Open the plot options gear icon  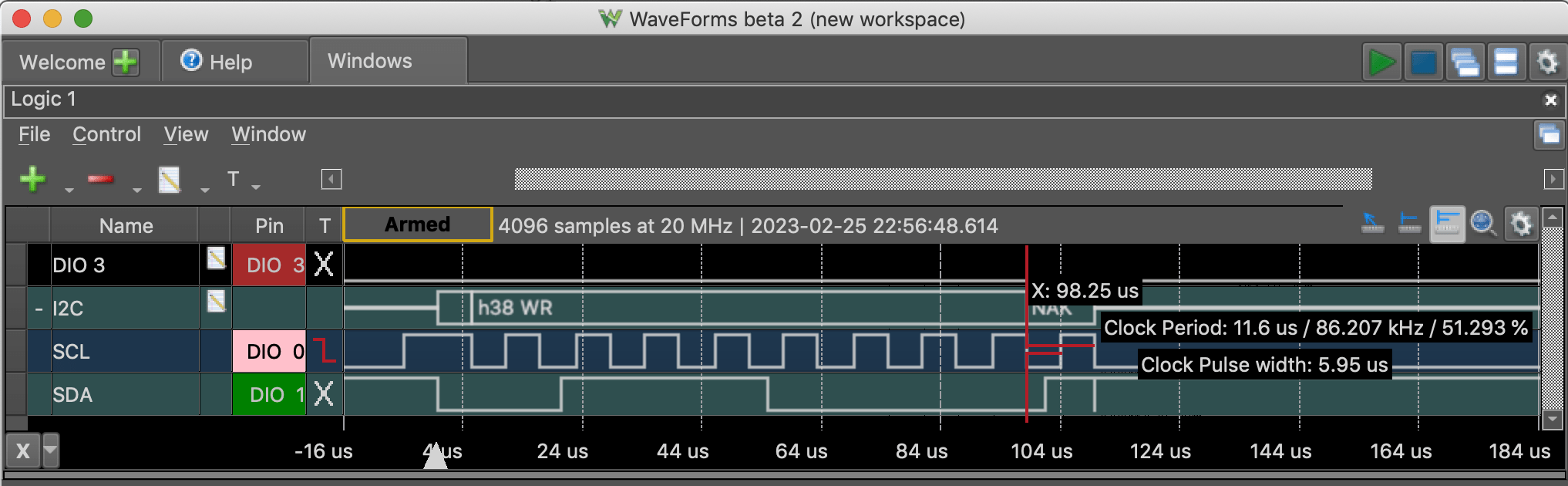tap(1521, 224)
